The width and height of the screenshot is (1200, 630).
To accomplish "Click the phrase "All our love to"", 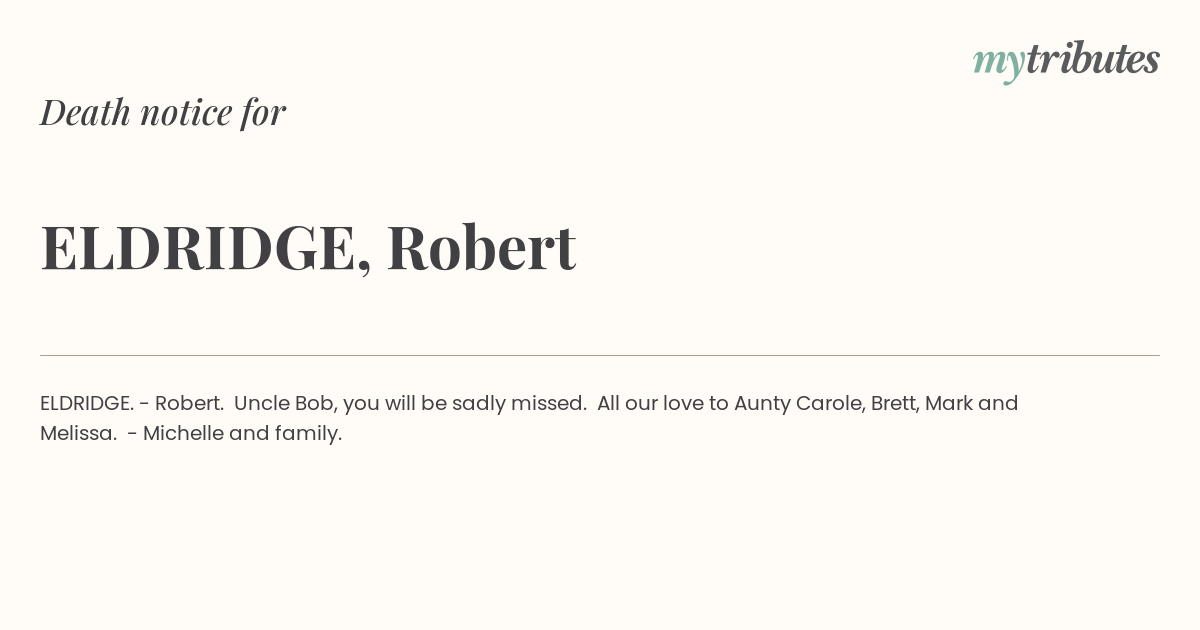I will point(662,403).
